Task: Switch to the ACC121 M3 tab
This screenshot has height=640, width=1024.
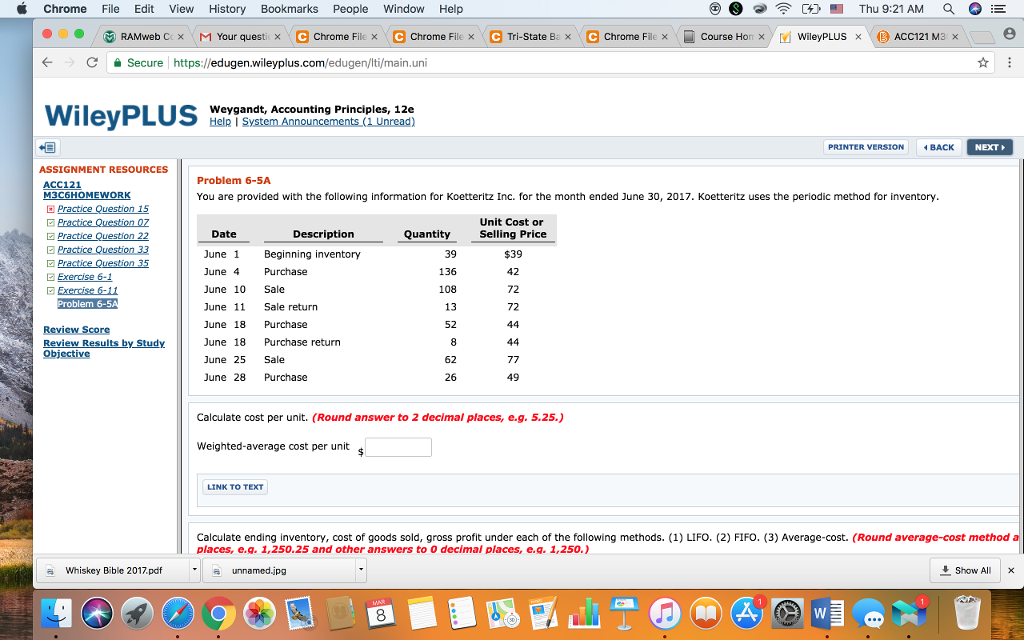Action: point(918,37)
